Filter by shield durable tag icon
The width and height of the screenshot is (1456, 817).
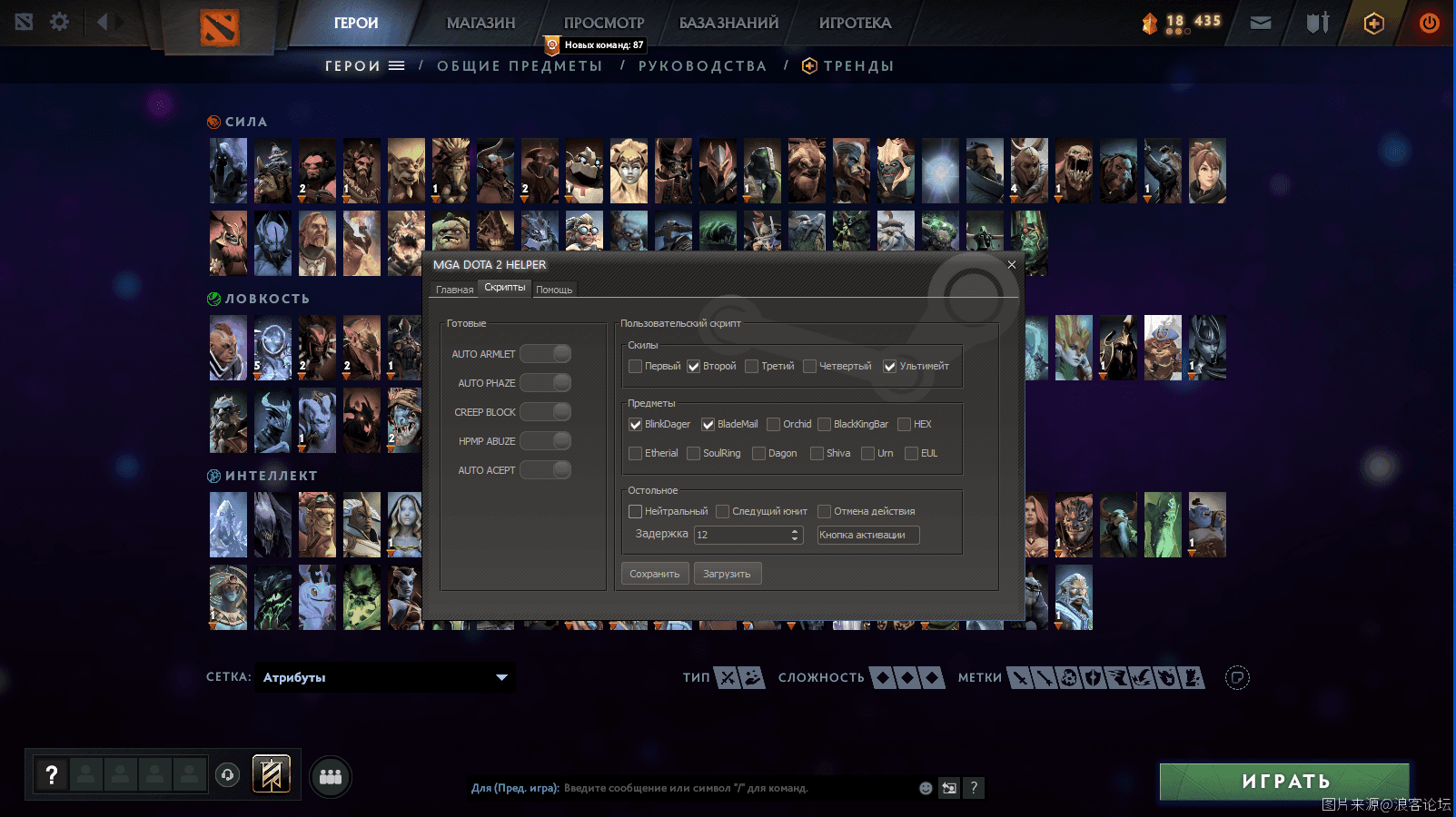pos(1094,677)
